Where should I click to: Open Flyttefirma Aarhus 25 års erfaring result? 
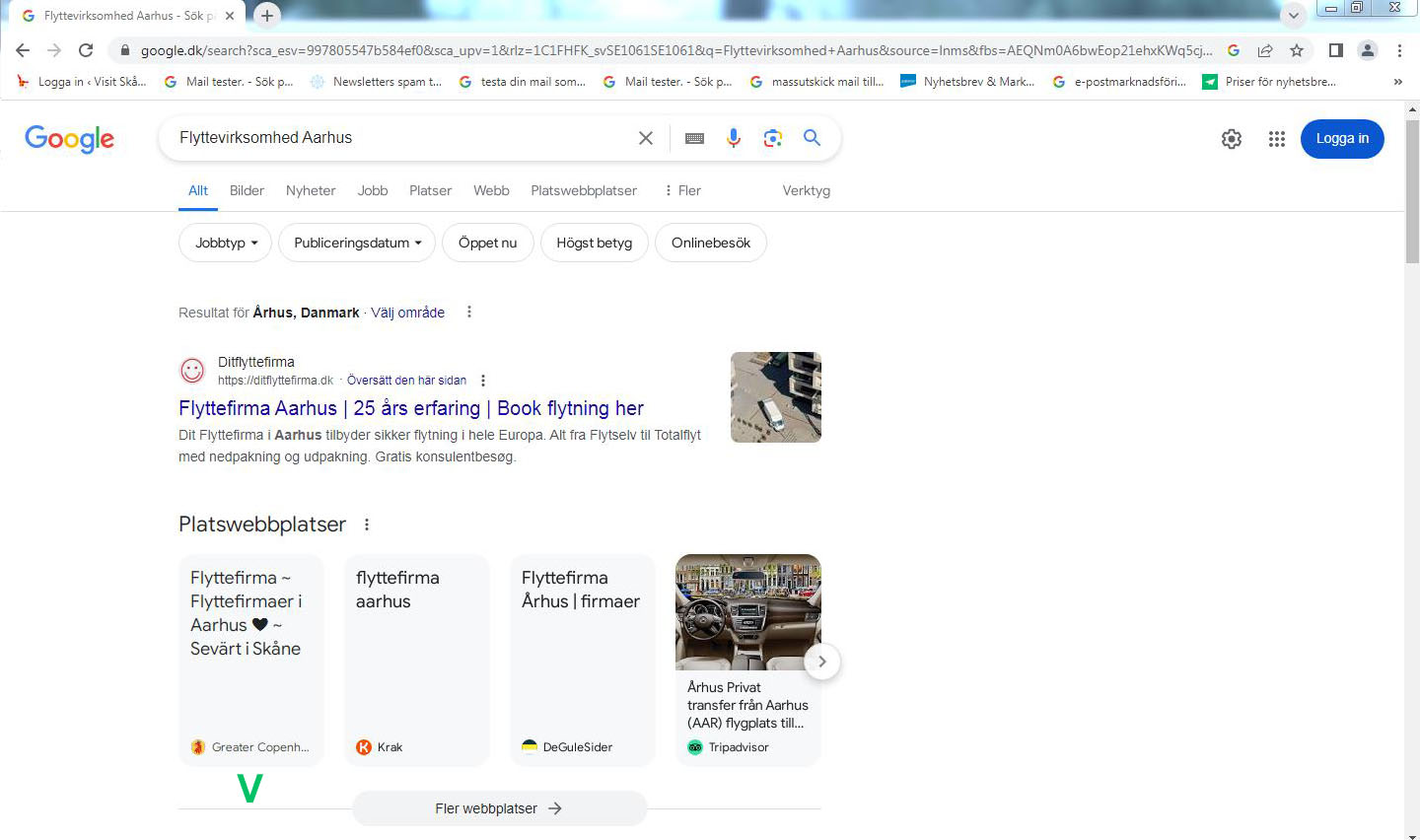click(x=411, y=408)
